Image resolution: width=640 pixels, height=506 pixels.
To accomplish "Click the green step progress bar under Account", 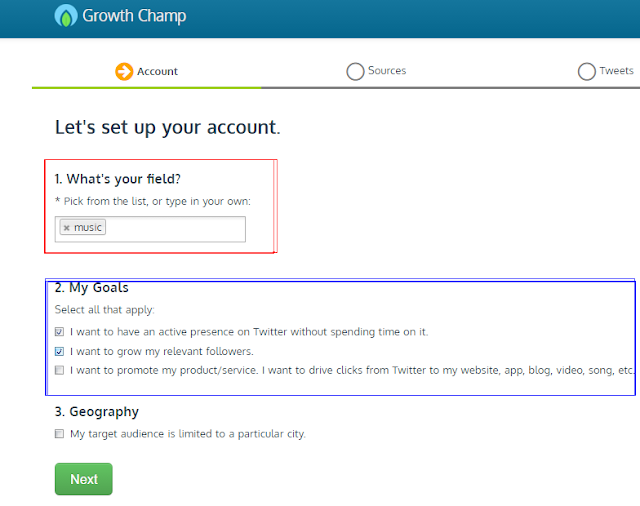I will [147, 87].
